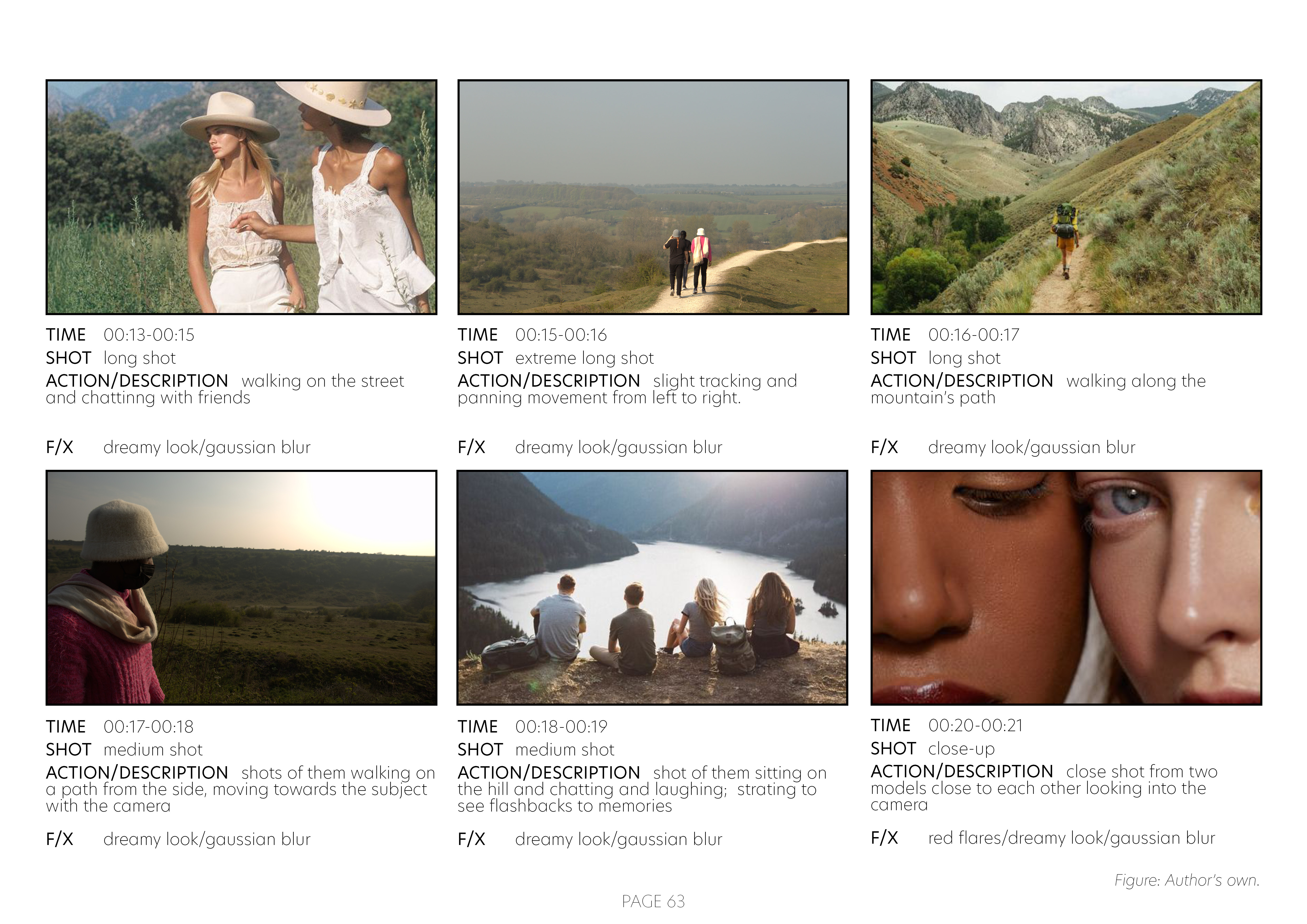The height and width of the screenshot is (924, 1307).
Task: Click the 'close-up' shot label
Action: (x=961, y=749)
